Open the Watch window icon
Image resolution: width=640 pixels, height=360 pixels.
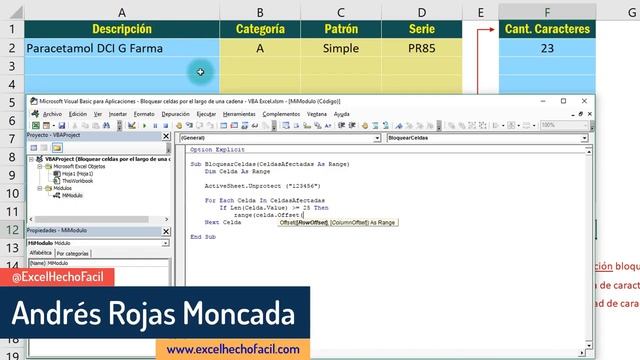[x=244, y=125]
